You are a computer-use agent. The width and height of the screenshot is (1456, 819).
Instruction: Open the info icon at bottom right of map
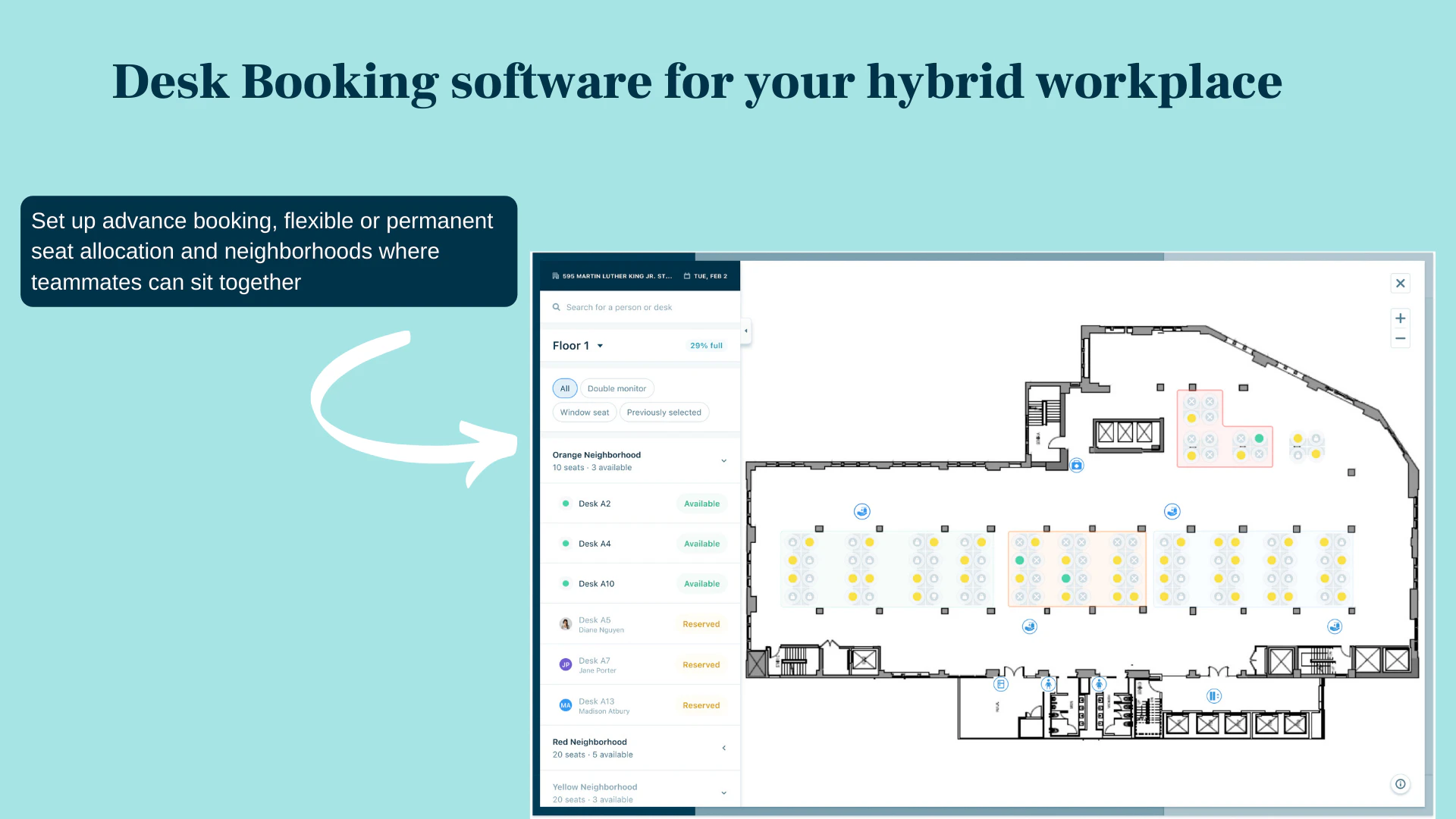point(1400,784)
